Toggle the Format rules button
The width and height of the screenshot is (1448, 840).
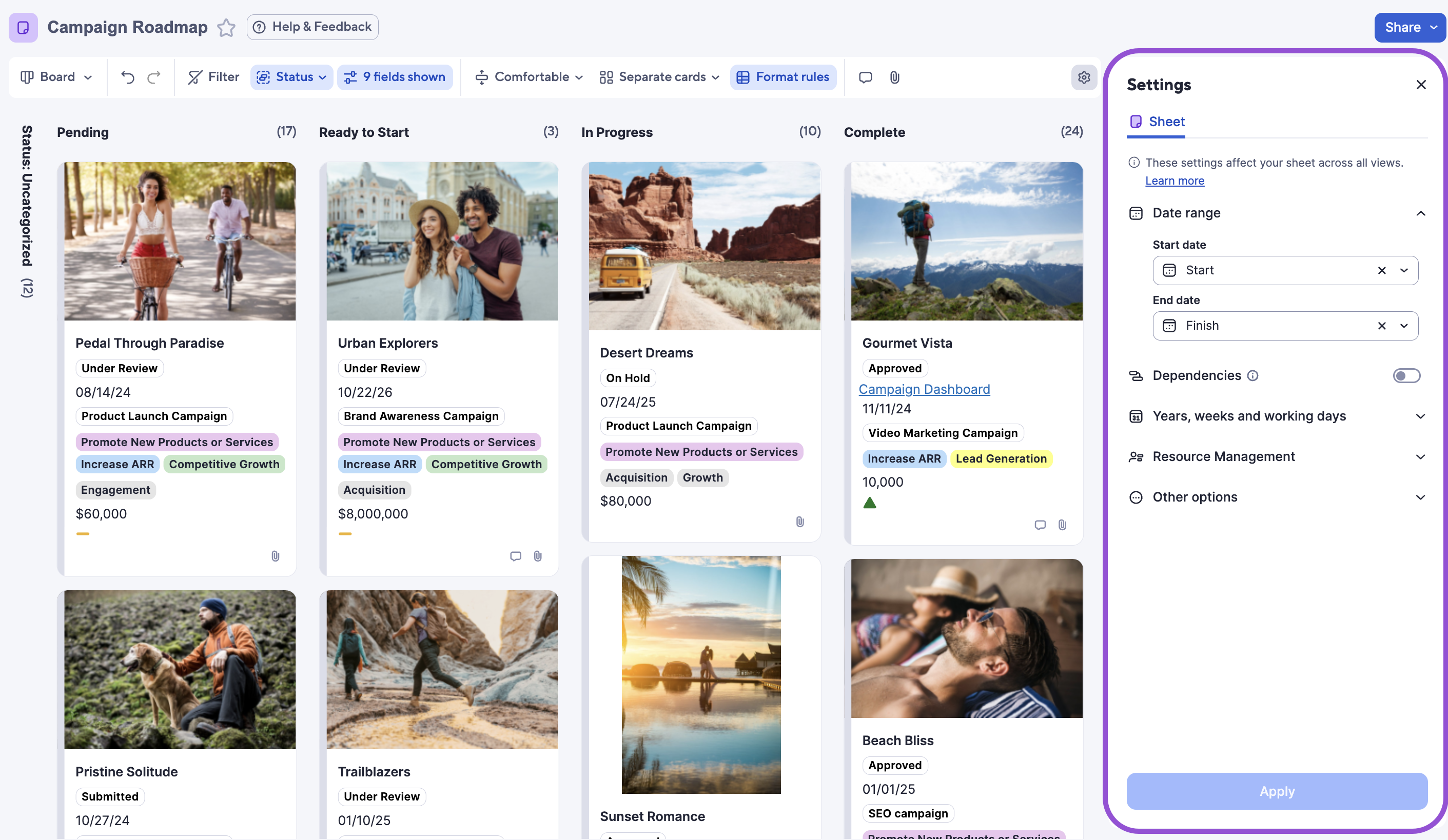tap(782, 77)
